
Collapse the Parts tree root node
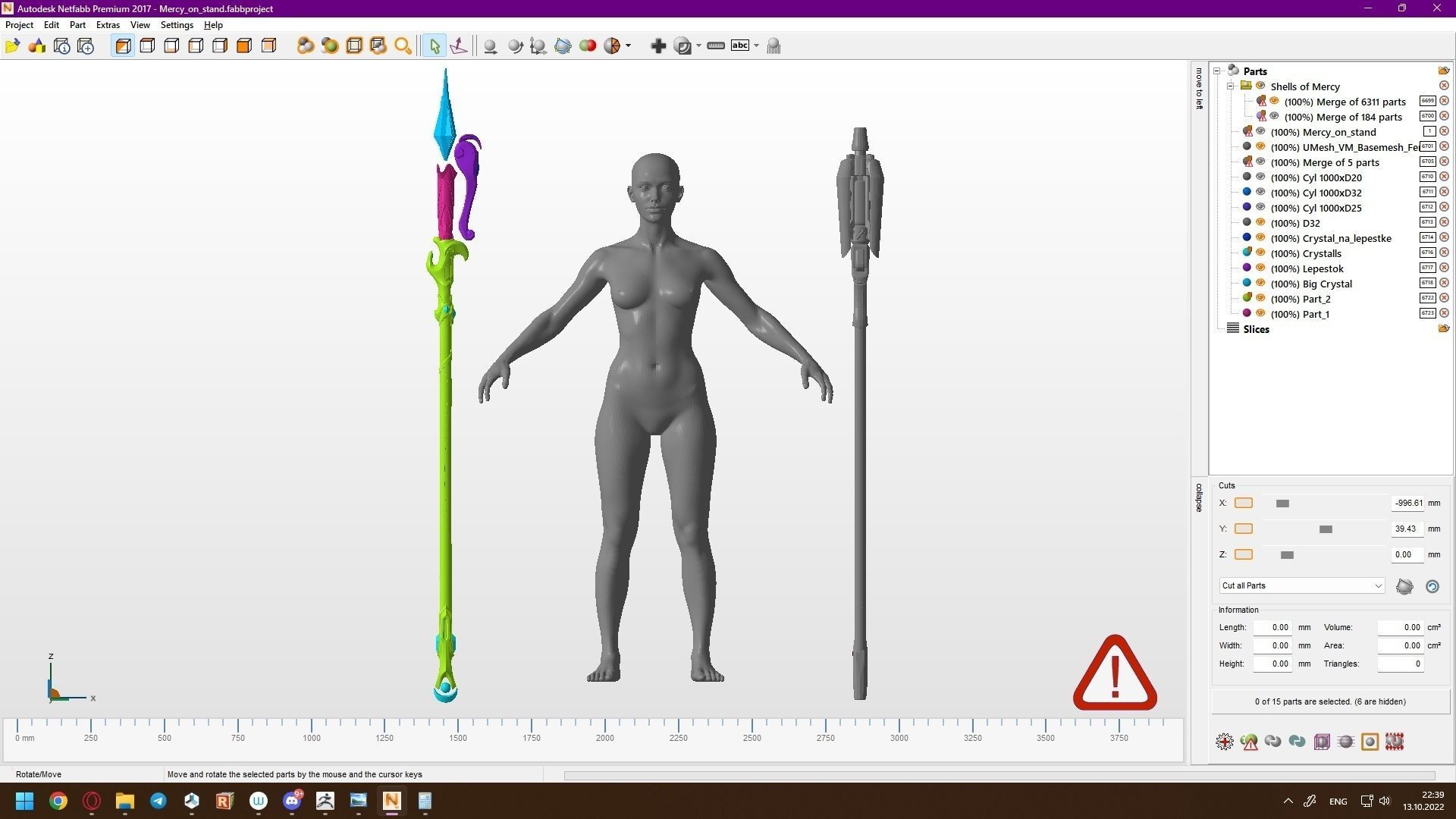coord(1217,71)
